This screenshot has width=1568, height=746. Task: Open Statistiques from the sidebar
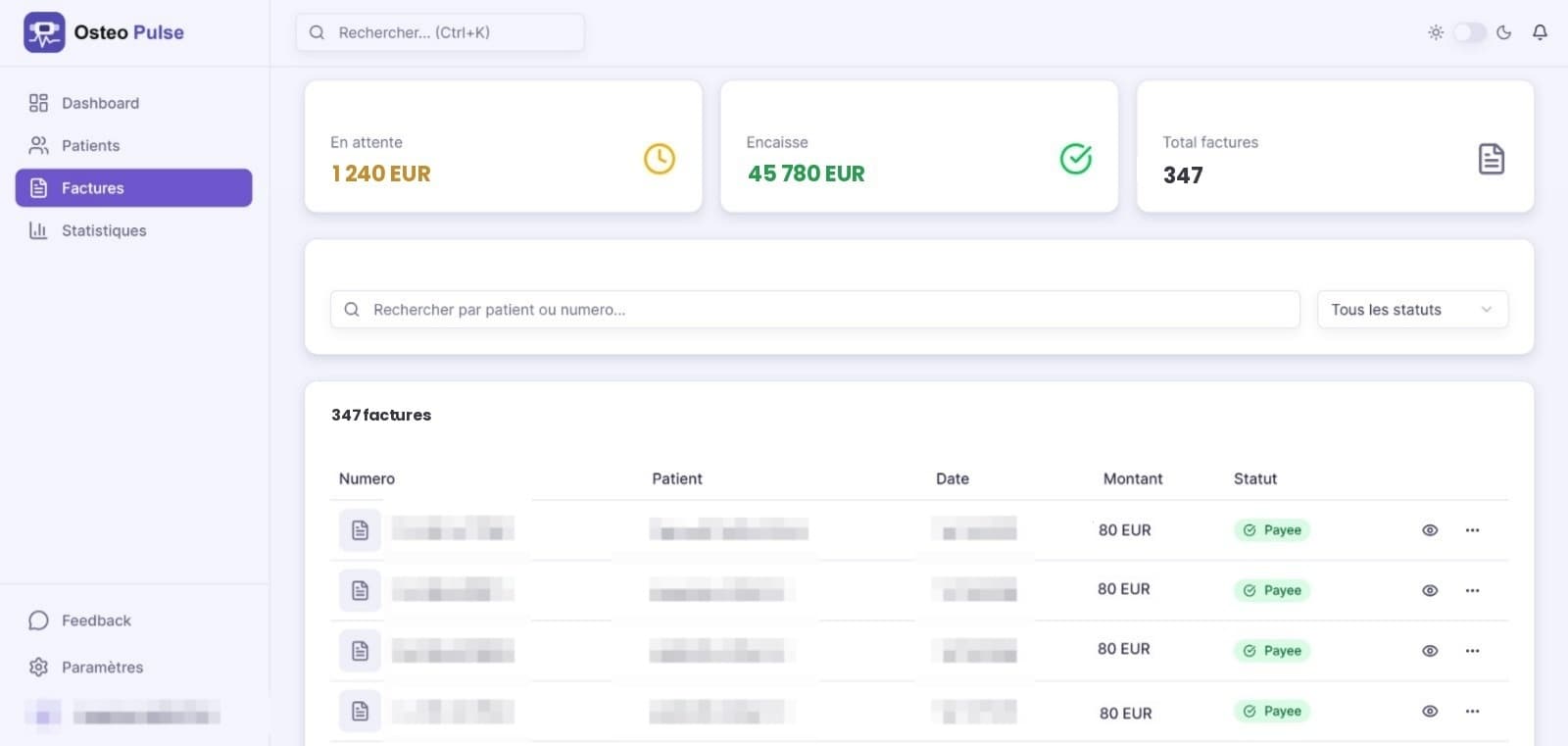tap(104, 230)
